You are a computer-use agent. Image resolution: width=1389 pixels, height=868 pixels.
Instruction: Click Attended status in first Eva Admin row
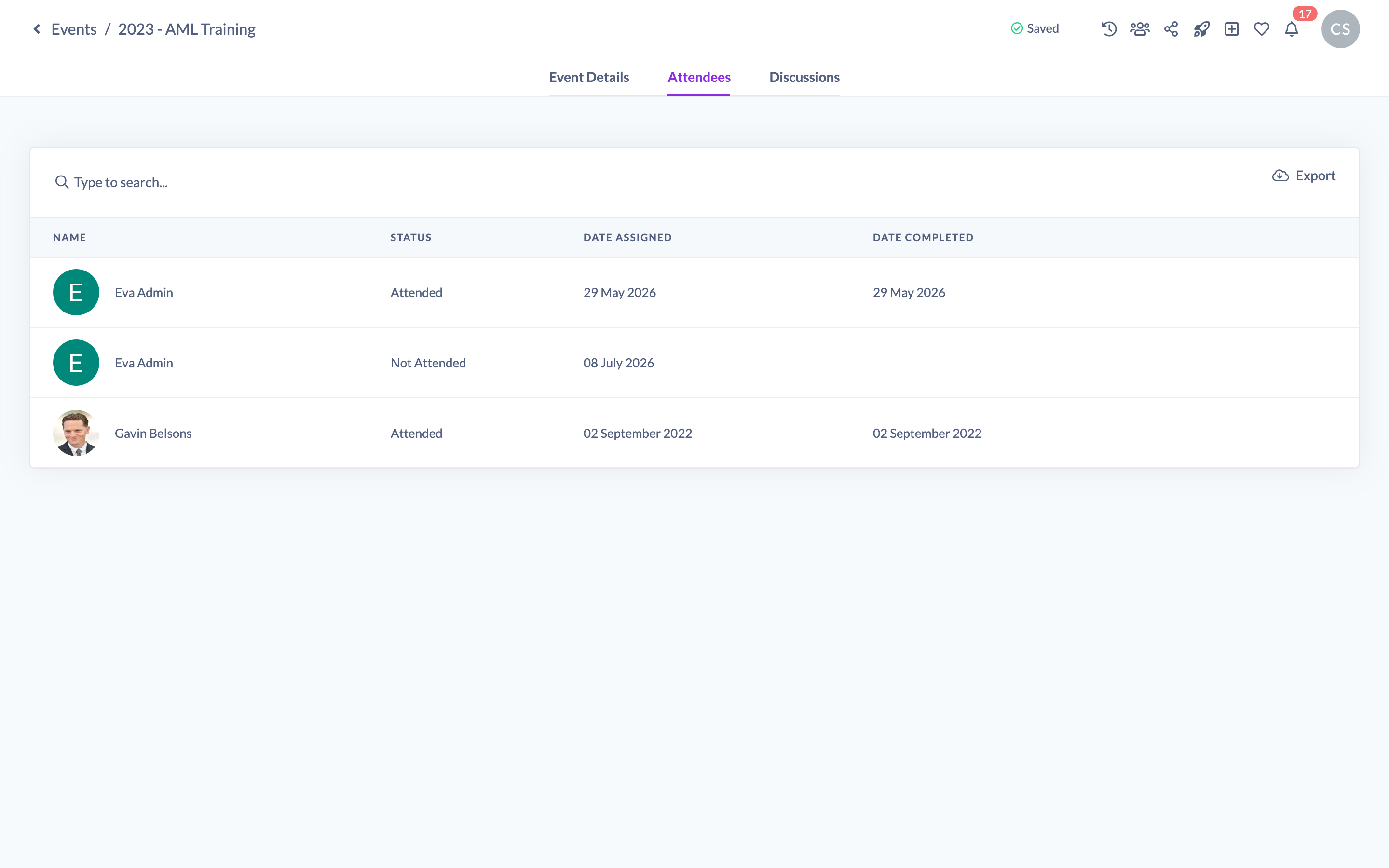point(416,292)
